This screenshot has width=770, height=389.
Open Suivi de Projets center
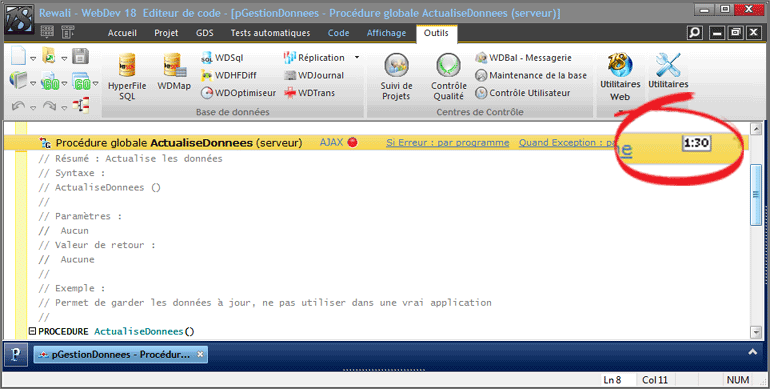396,77
